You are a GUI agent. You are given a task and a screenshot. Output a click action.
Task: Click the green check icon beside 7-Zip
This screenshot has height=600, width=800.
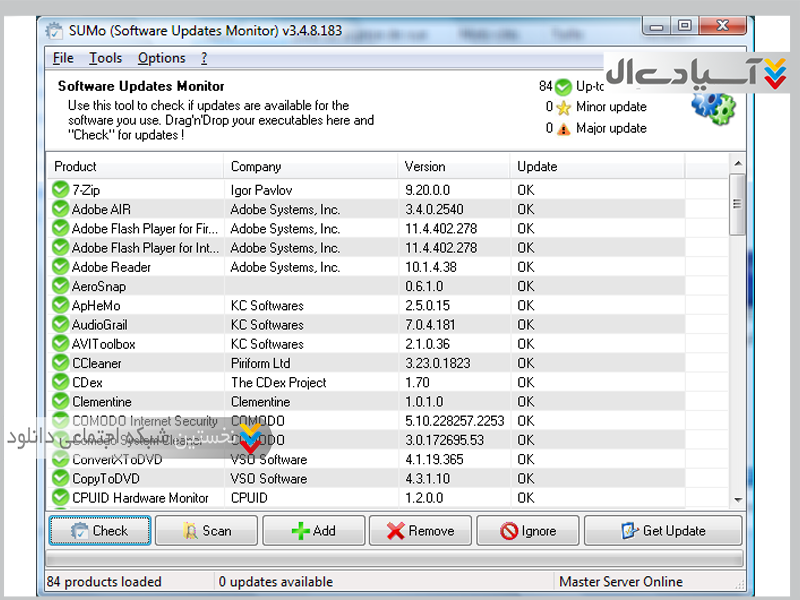pyautogui.click(x=60, y=190)
